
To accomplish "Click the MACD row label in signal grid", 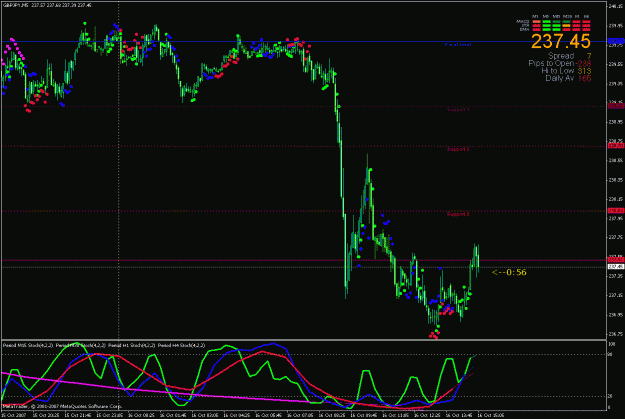I will coord(523,22).
